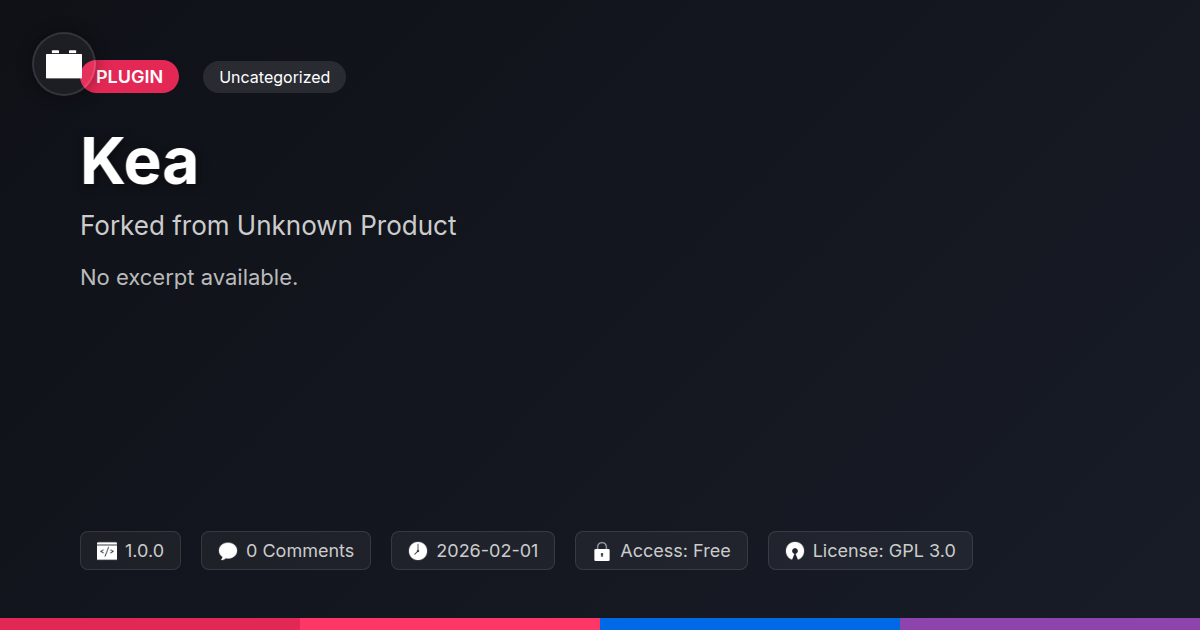This screenshot has width=1200, height=630.
Task: Click the clock icon next to the date
Action: pos(418,551)
